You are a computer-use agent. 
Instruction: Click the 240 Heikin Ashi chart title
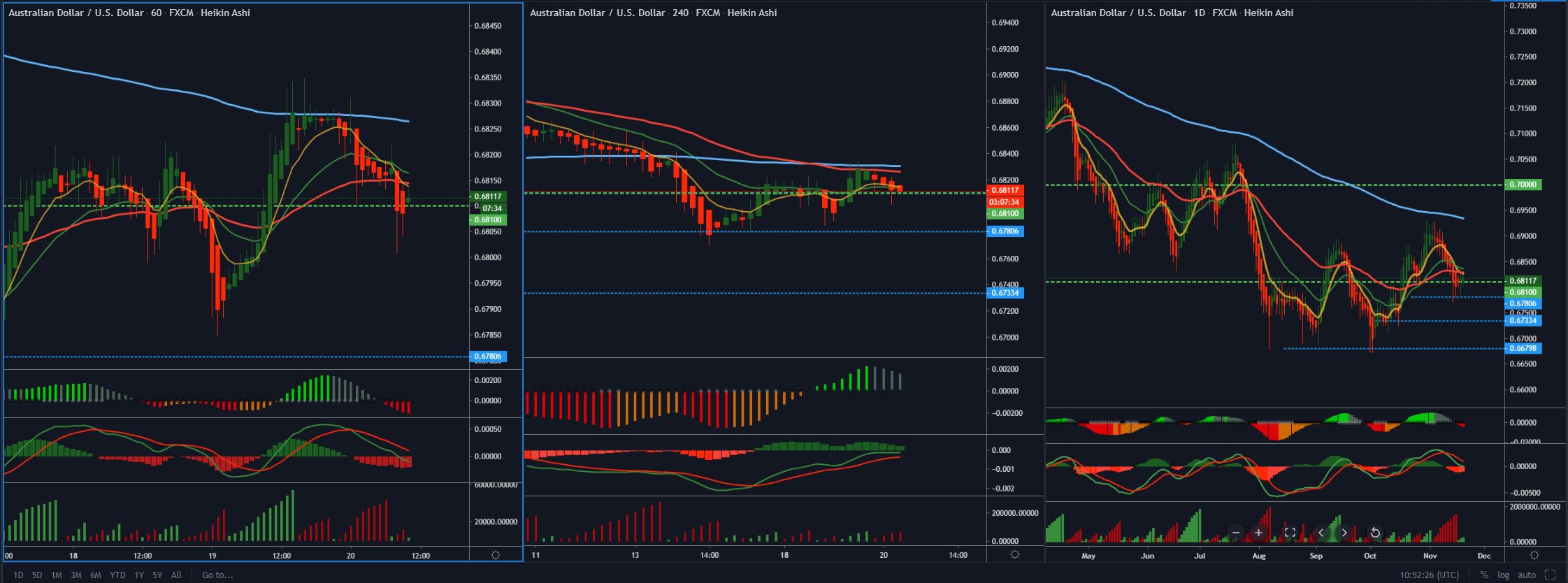[653, 13]
